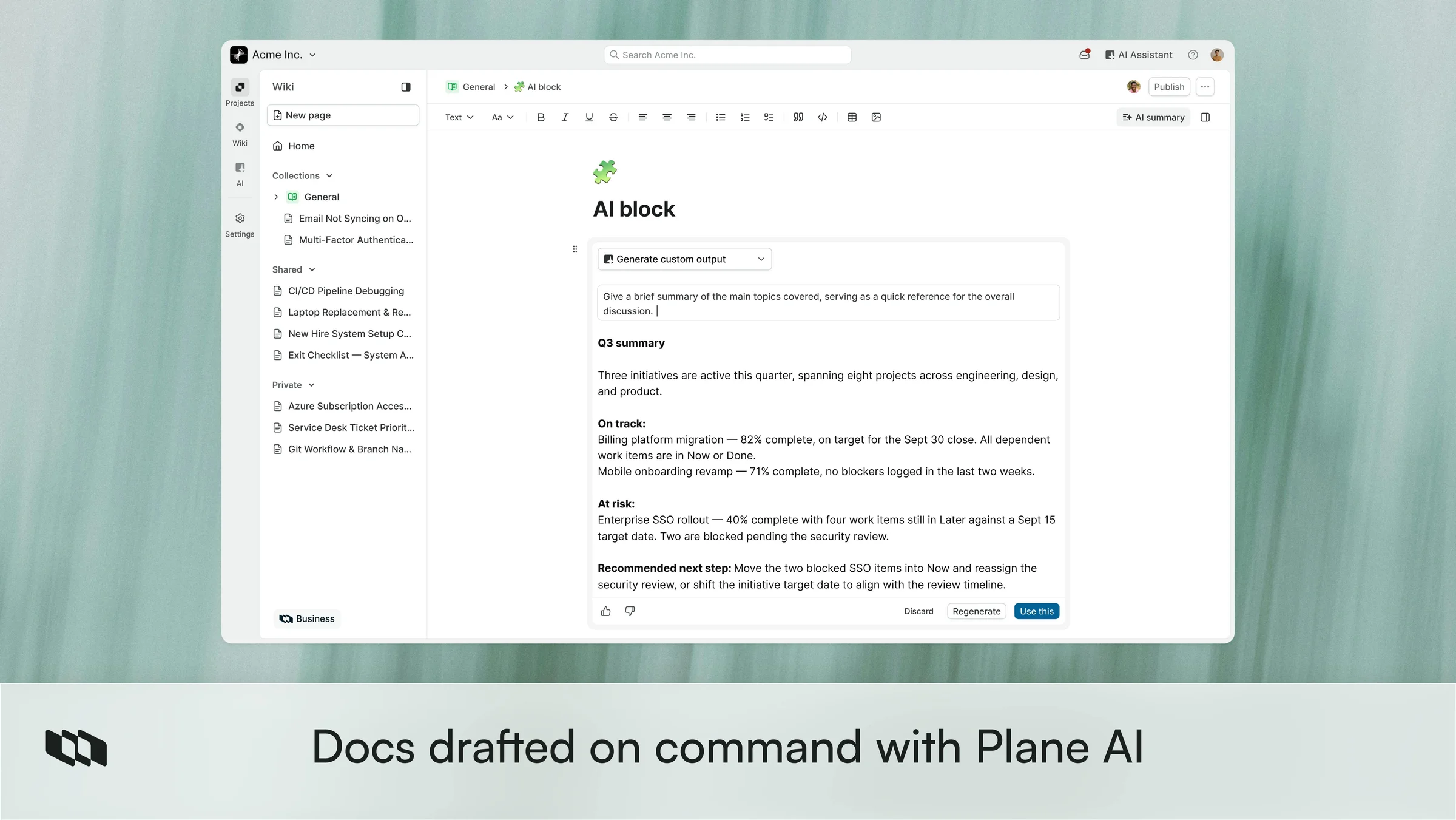Open the Aa font dropdown
This screenshot has width=1456, height=820.
tap(502, 117)
